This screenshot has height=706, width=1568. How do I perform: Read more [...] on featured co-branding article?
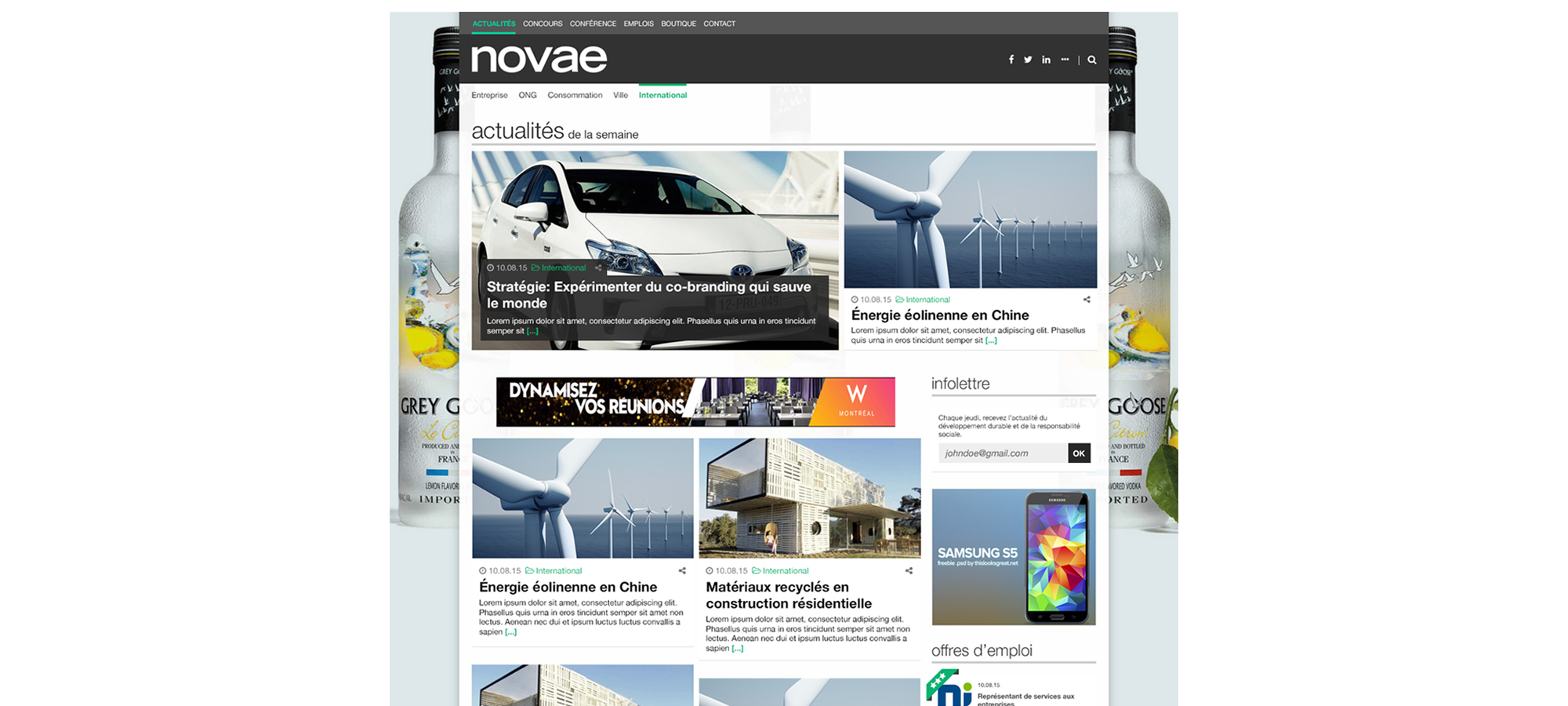click(532, 331)
